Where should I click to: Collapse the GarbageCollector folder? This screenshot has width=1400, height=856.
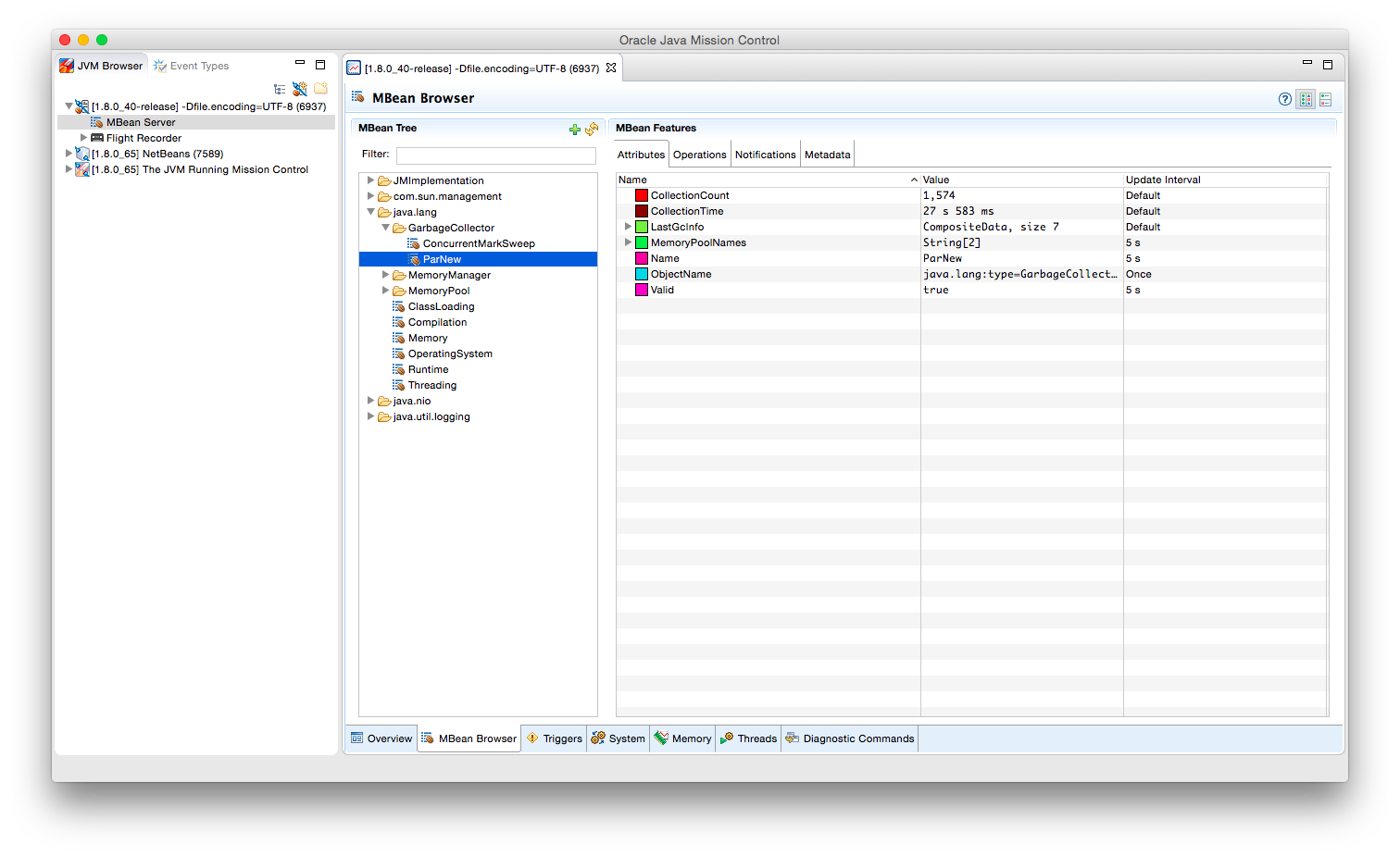385,228
